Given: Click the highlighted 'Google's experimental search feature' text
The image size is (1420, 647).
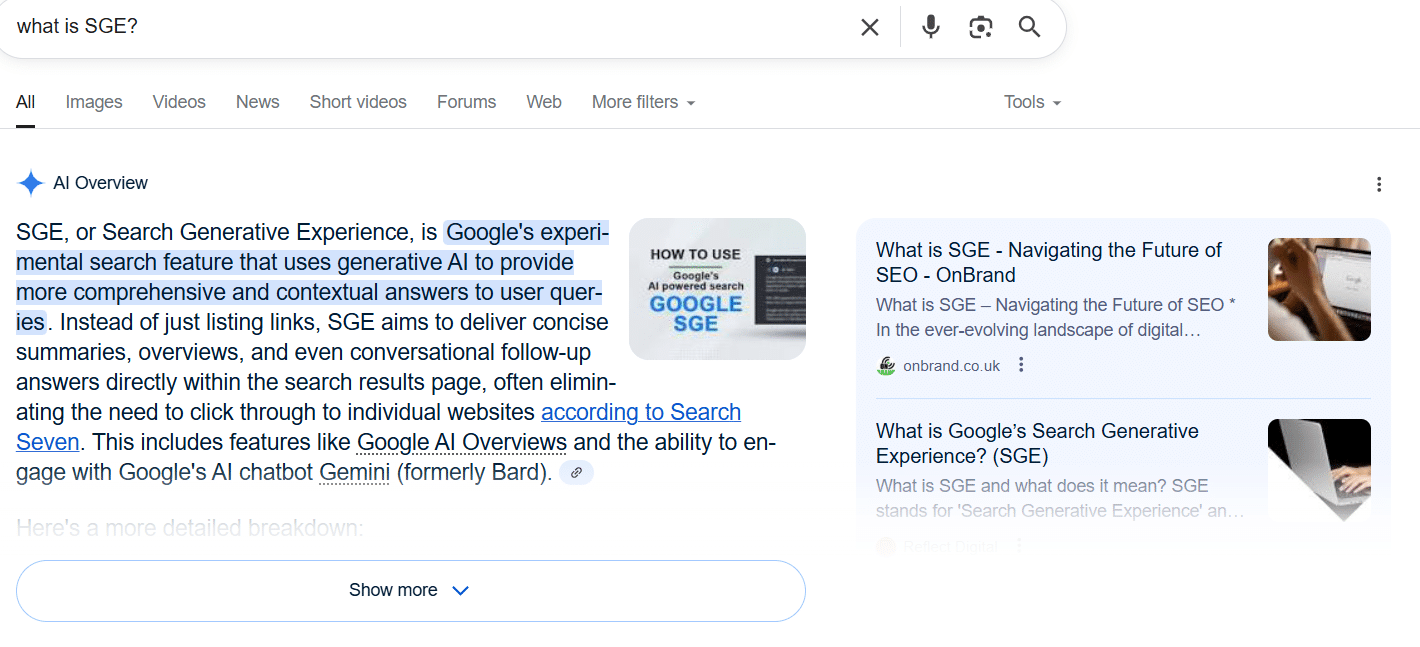Looking at the screenshot, I should (x=310, y=277).
